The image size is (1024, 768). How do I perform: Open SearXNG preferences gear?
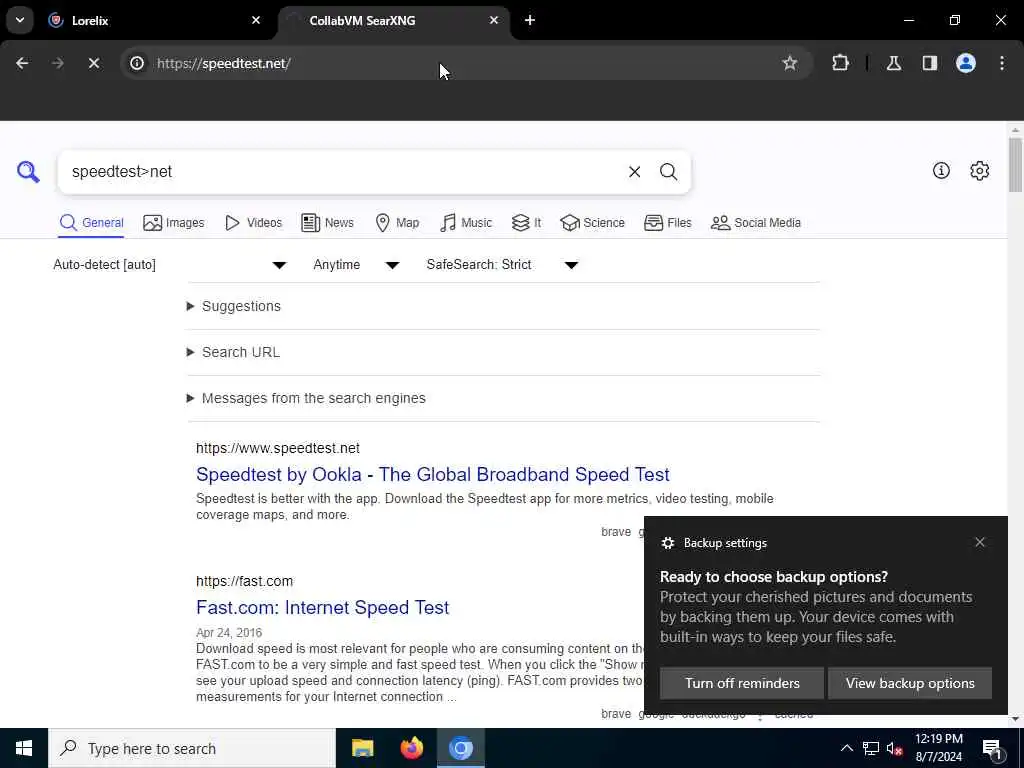coord(979,170)
